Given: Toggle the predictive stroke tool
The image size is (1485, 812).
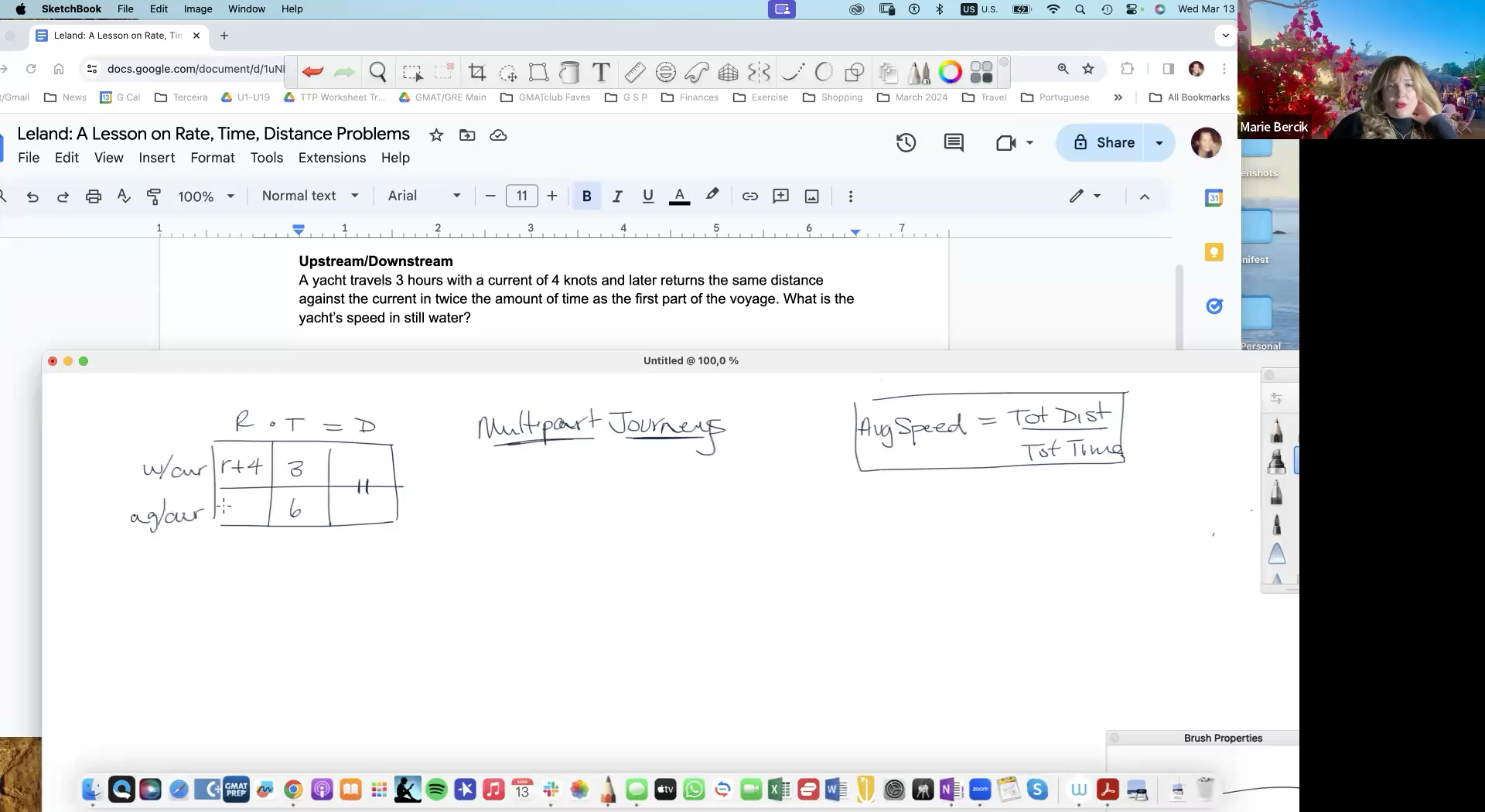Looking at the screenshot, I should 824,73.
